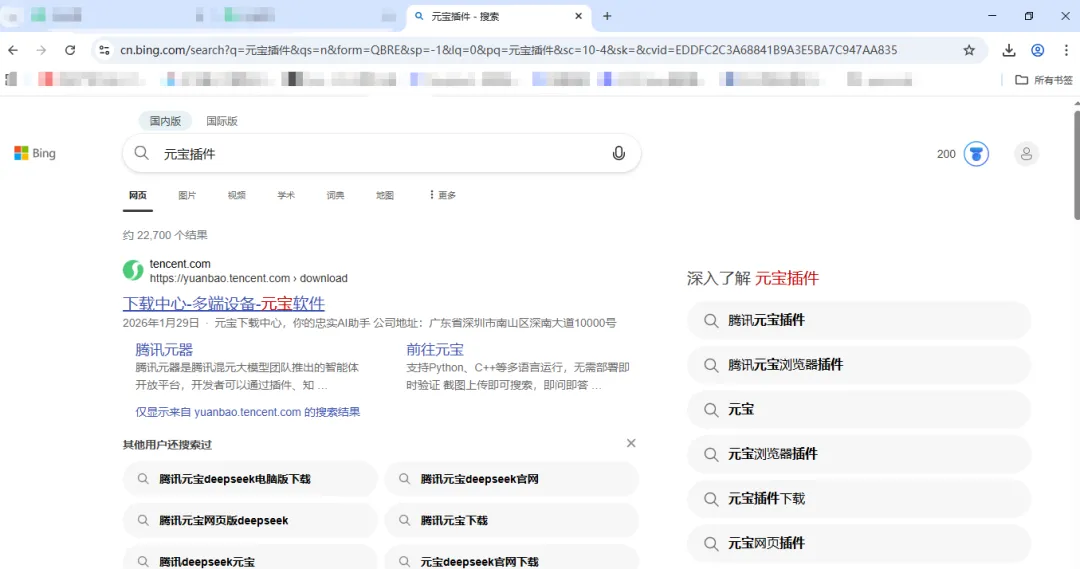1080x569 pixels.
Task: Open the 腾讯元器 sublink
Action: pyautogui.click(x=164, y=350)
